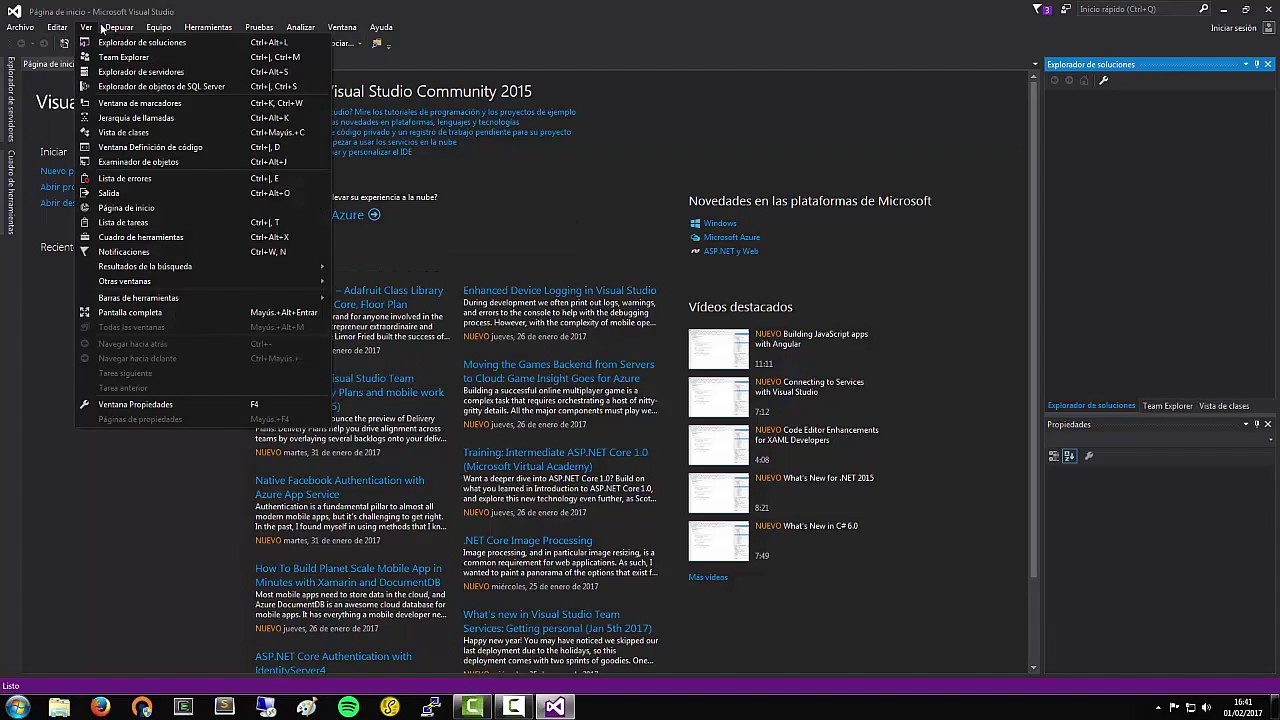This screenshot has height=720, width=1280.
Task: Open the Editar menu
Action: 57,27
